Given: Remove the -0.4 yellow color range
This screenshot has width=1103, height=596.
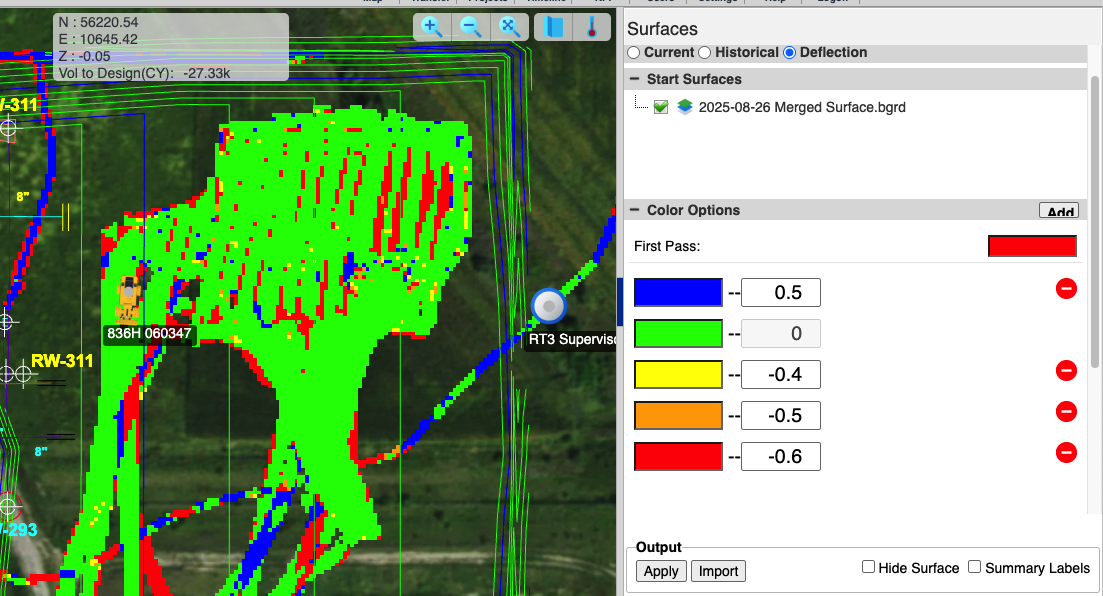Looking at the screenshot, I should [1066, 370].
